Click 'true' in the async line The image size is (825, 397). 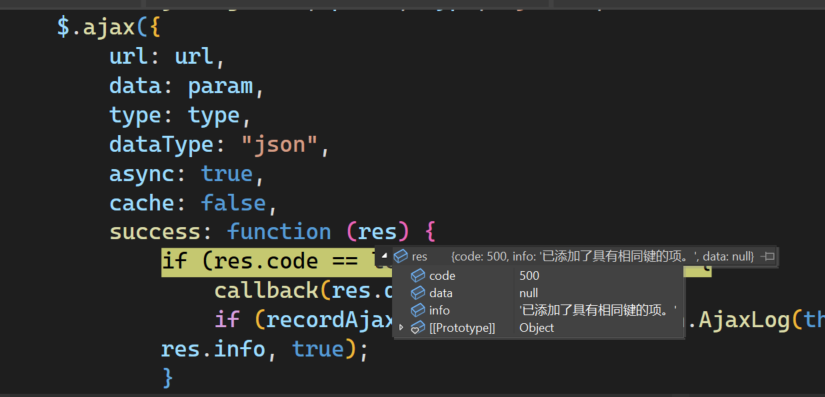click(x=226, y=174)
